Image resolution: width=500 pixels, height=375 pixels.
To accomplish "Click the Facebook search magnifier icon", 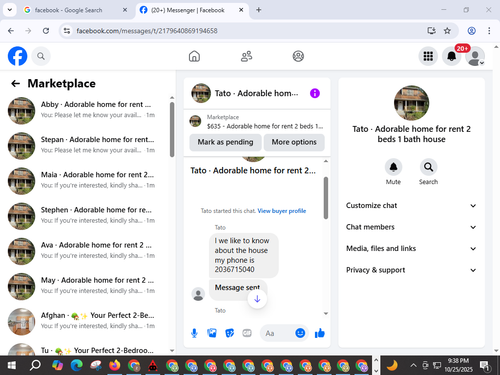I will pyautogui.click(x=41, y=56).
